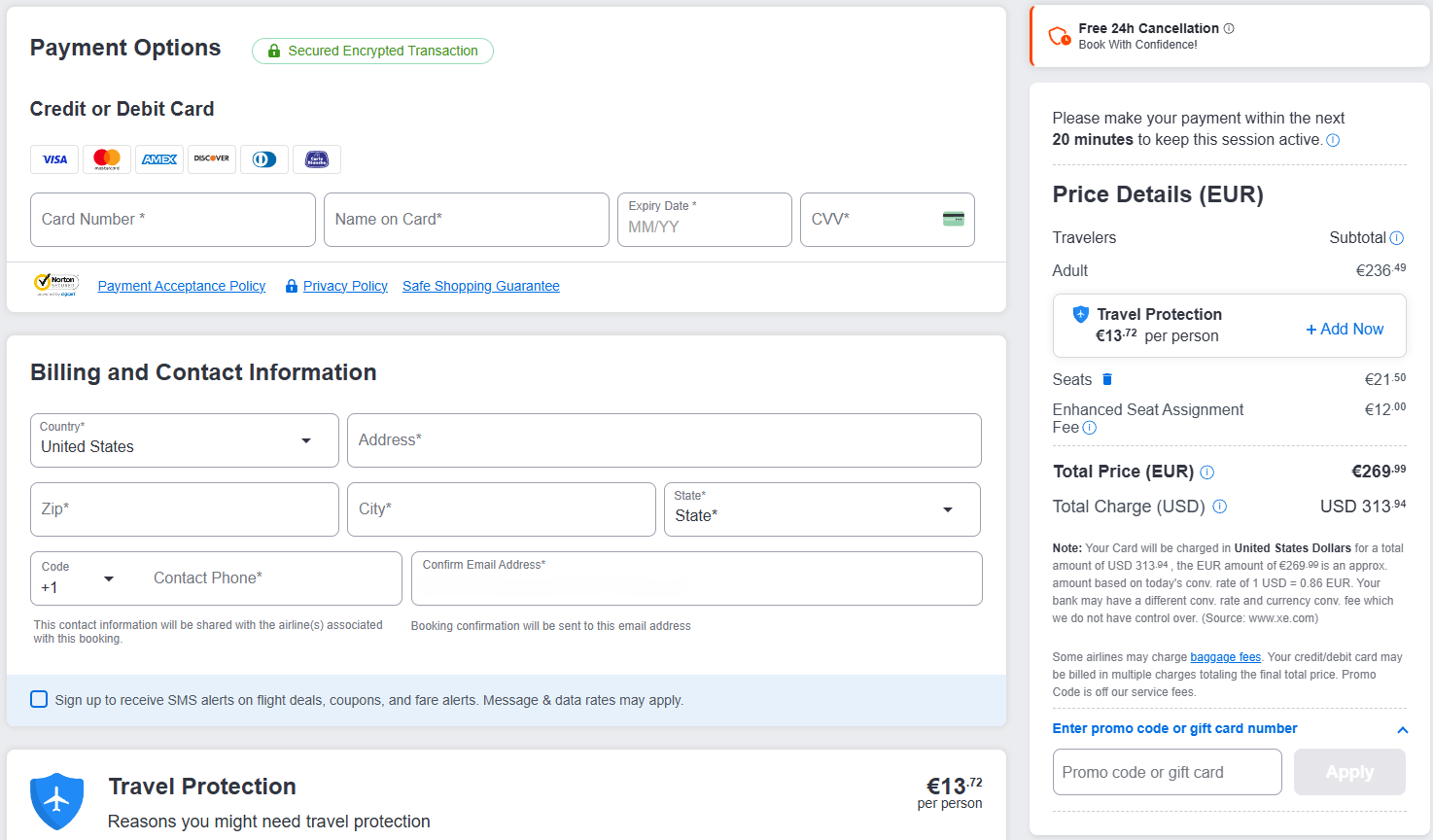The image size is (1433, 840).
Task: Click the Card Number input field
Action: [x=173, y=220]
